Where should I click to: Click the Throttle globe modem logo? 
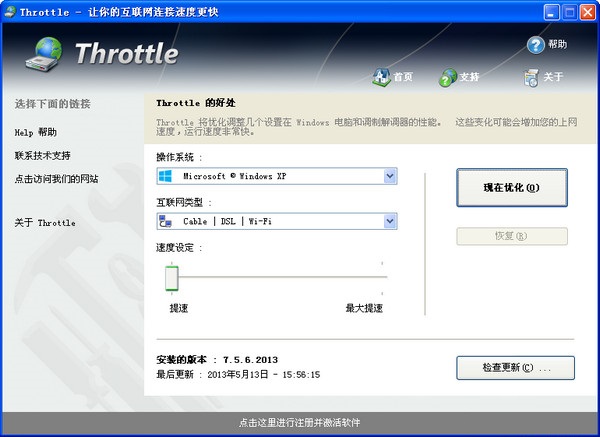coord(44,55)
